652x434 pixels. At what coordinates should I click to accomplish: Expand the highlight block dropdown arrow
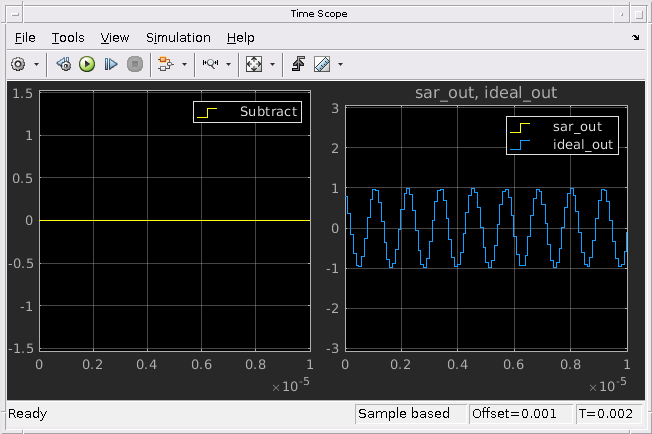[x=184, y=64]
